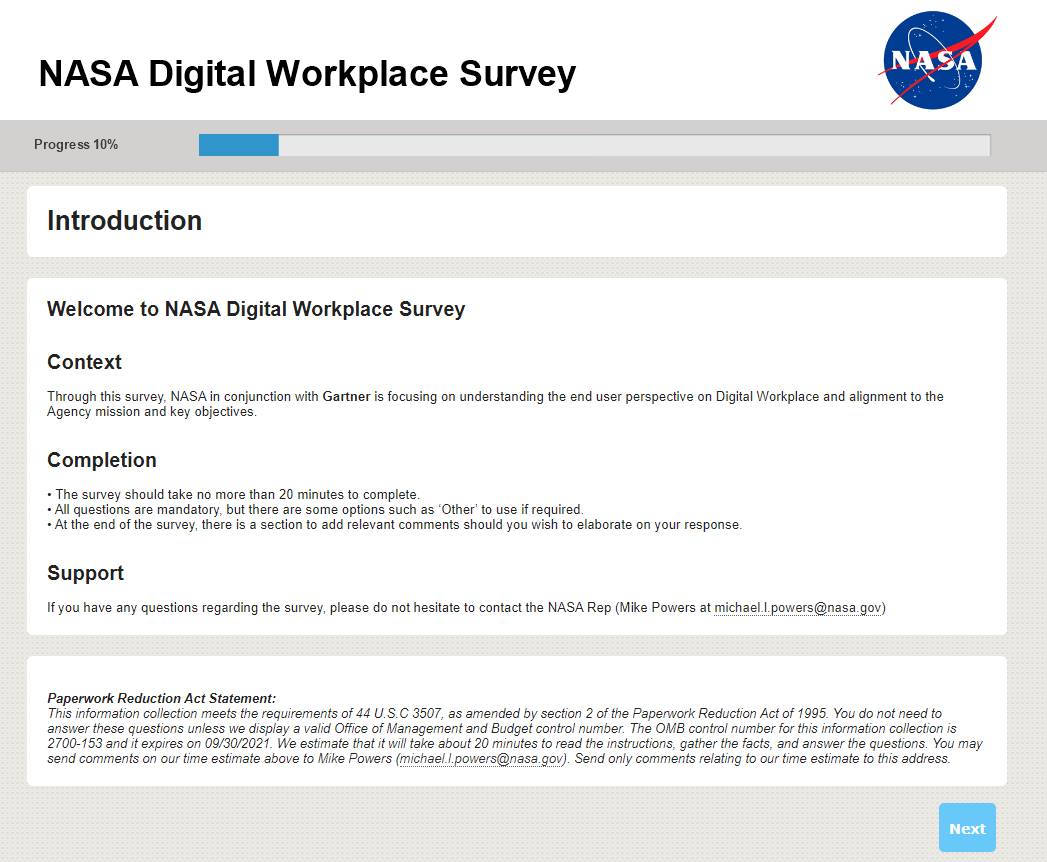Click the empty grey part of the progress bar
This screenshot has width=1047, height=862.
point(633,145)
